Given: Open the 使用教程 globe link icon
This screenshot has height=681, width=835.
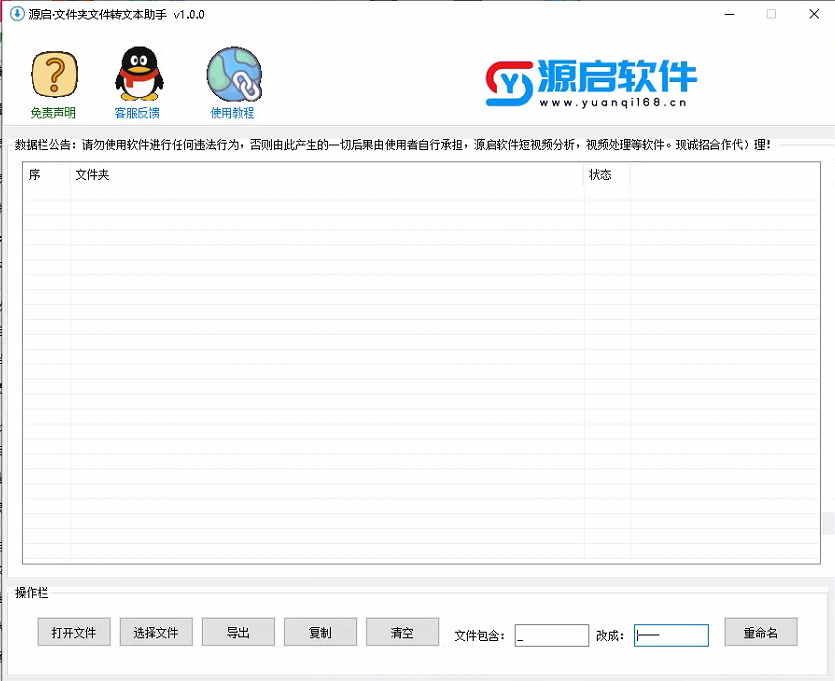Looking at the screenshot, I should pos(233,74).
